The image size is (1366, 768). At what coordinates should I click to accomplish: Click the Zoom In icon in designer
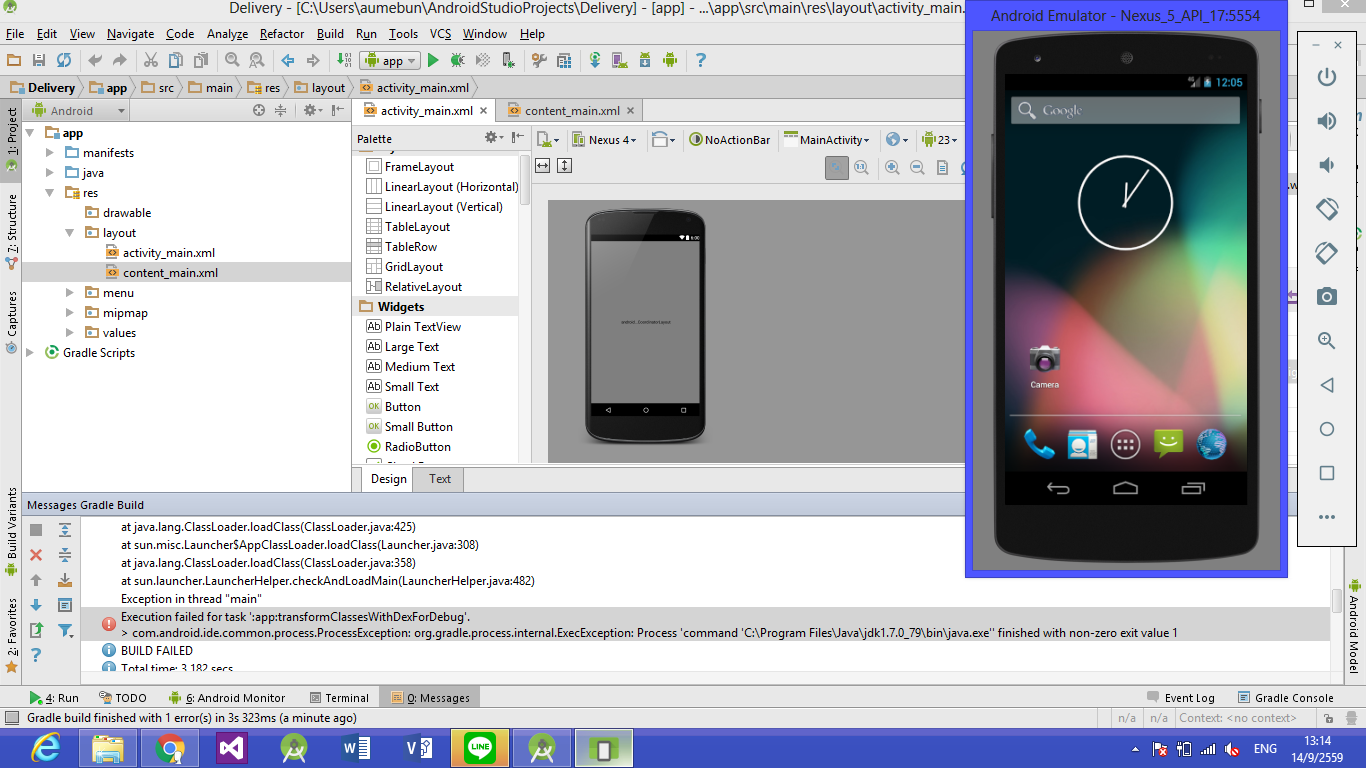pos(892,167)
